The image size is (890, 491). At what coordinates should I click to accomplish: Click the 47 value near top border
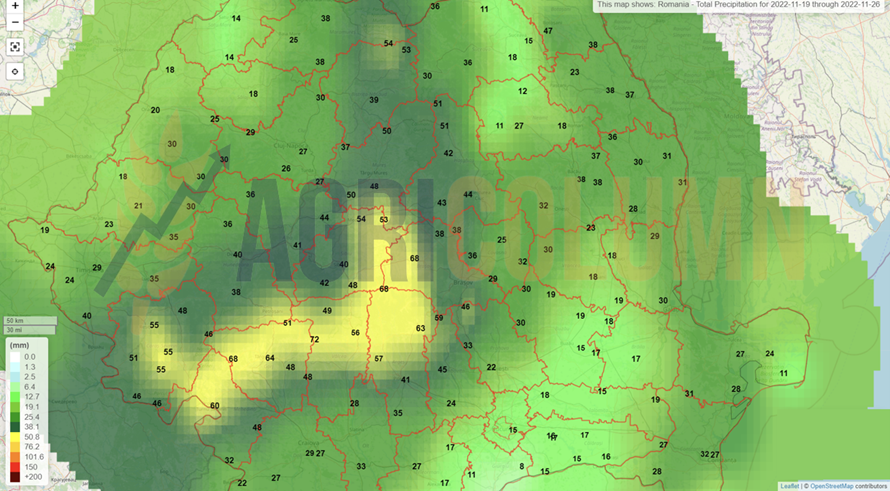click(548, 31)
